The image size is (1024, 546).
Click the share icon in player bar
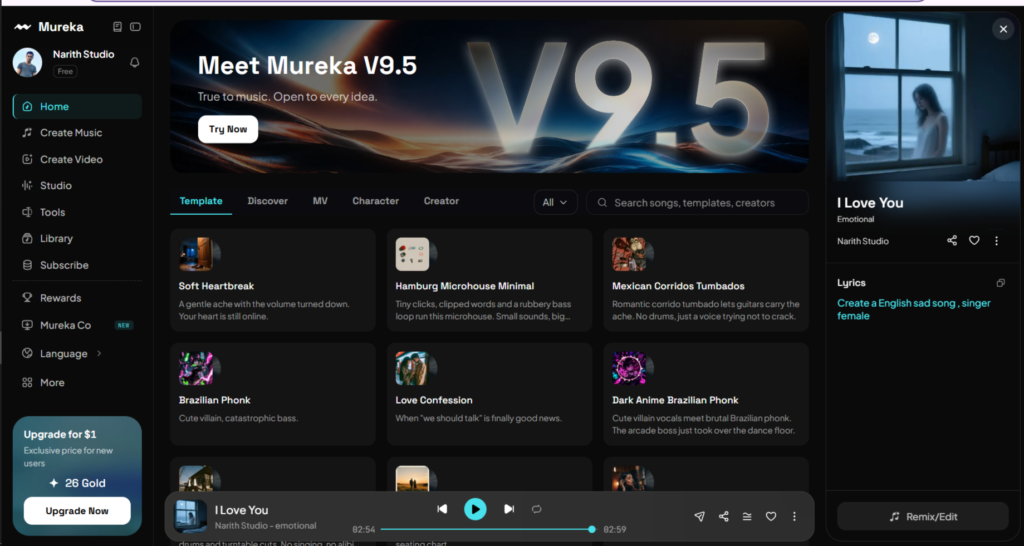click(x=724, y=517)
